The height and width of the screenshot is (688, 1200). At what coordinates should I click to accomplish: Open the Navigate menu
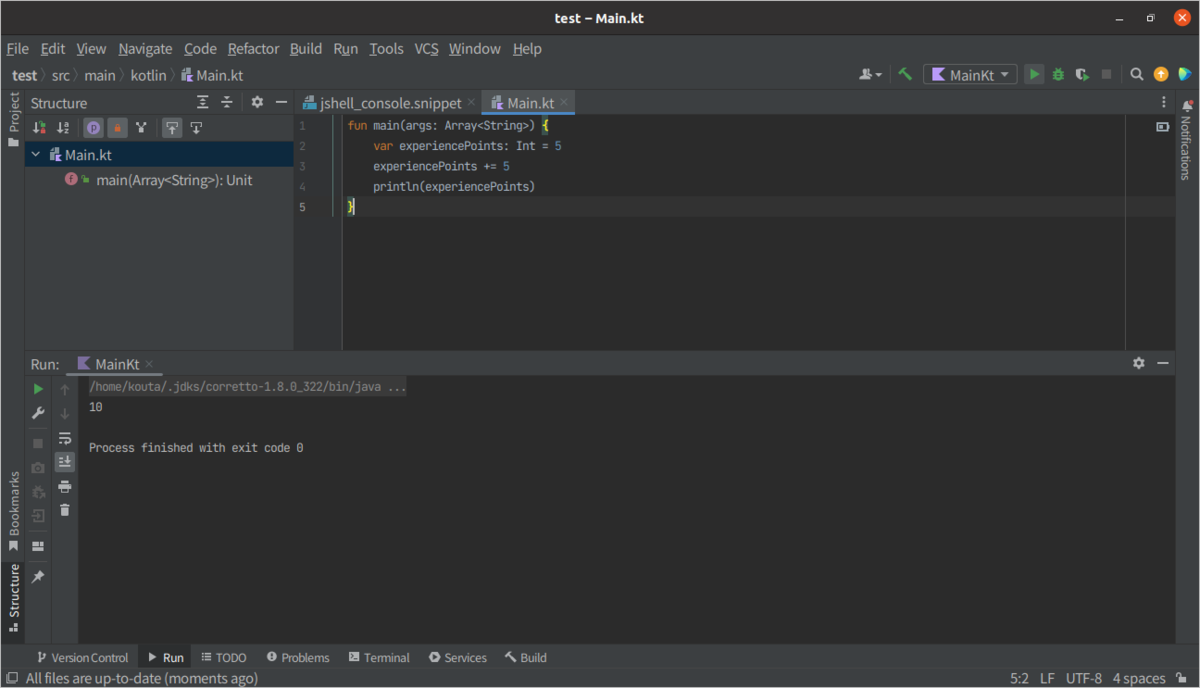click(145, 48)
